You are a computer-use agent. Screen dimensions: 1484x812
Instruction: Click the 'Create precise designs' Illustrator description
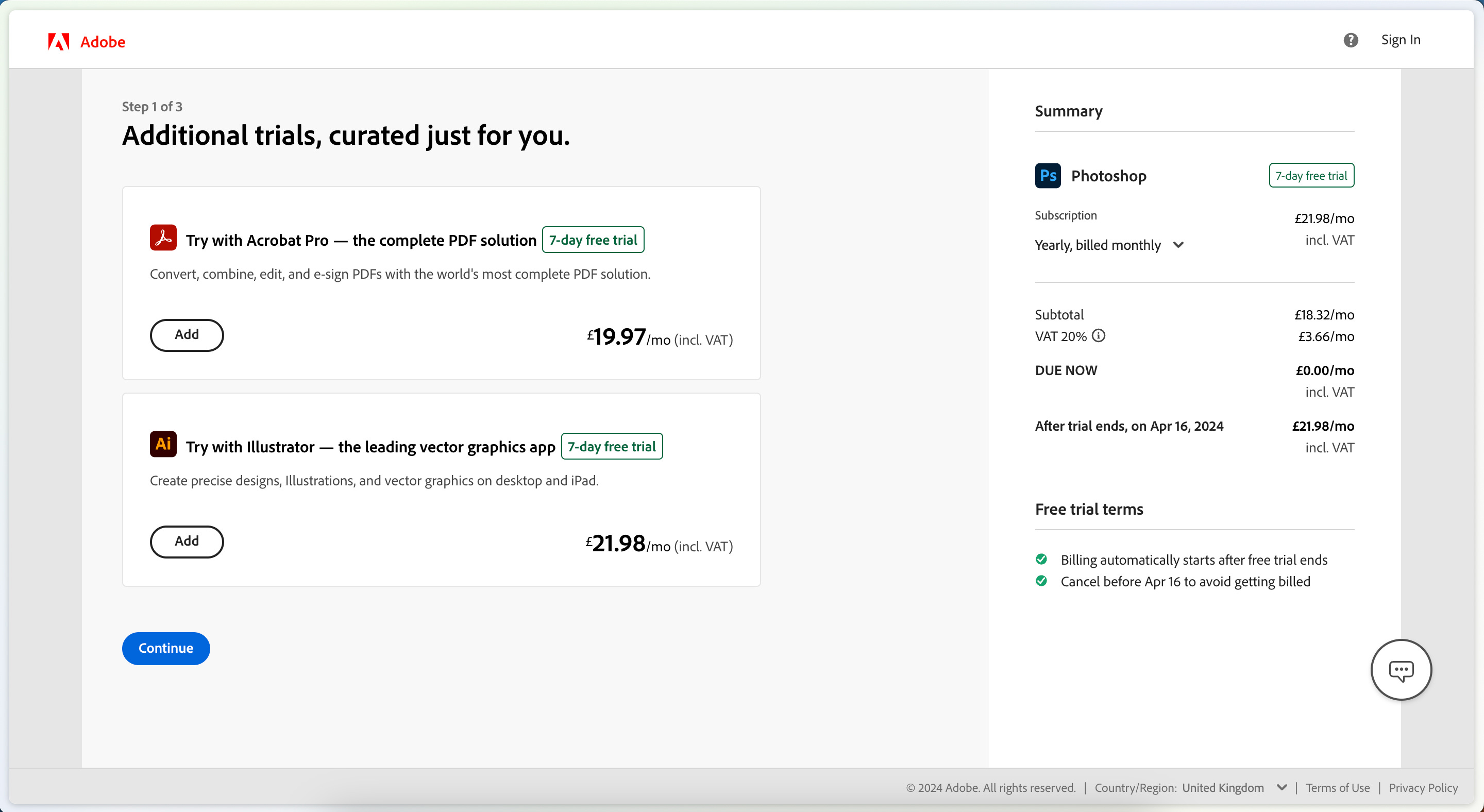pyautogui.click(x=374, y=481)
